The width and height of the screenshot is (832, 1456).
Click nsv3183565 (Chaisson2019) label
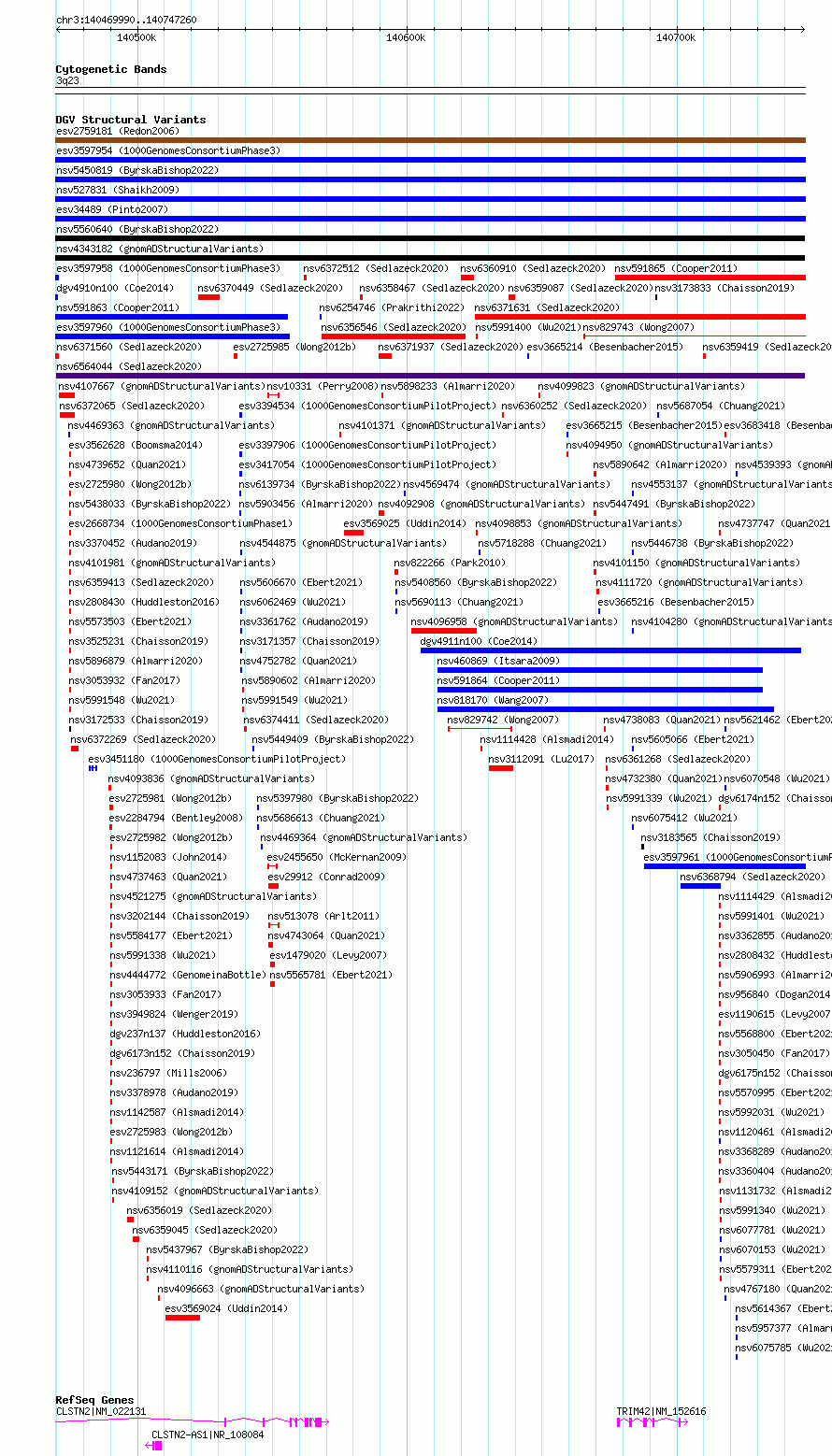click(711, 837)
